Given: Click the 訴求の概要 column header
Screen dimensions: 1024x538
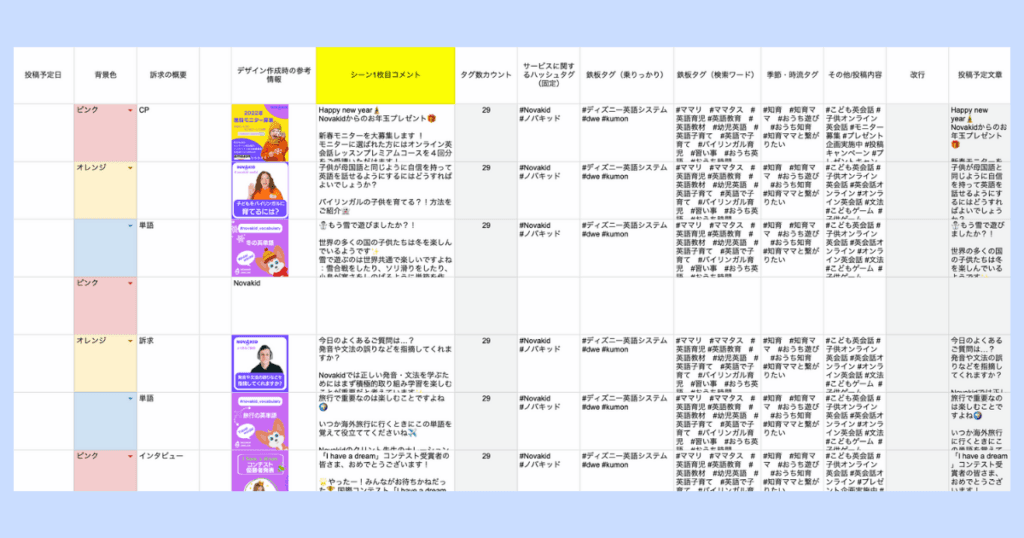Looking at the screenshot, I should click(168, 75).
